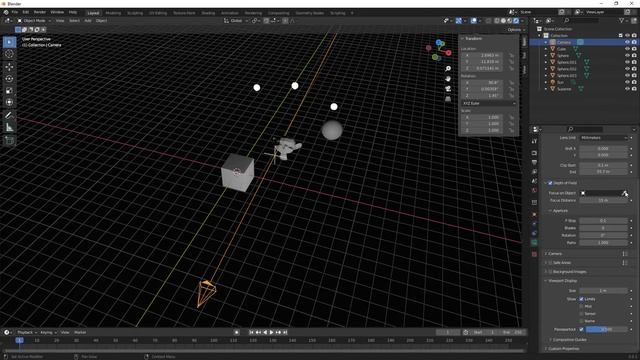
Task: Open the Object Mode dropdown
Action: tap(34, 20)
